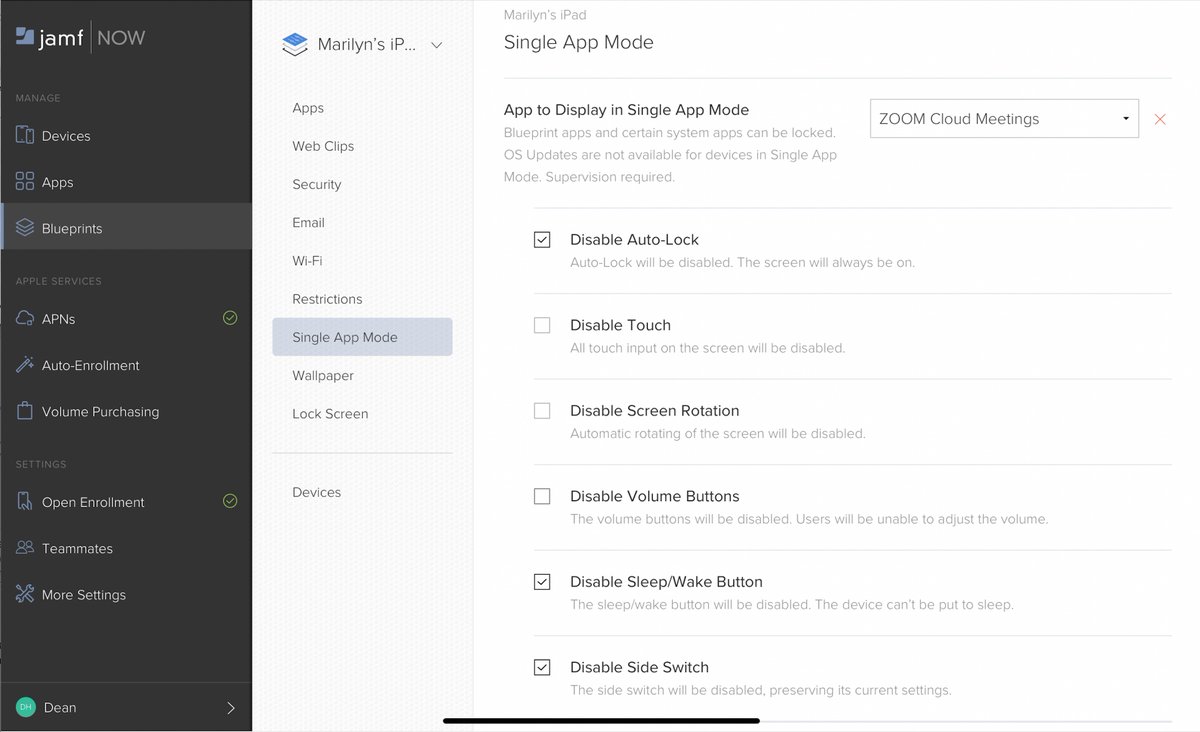This screenshot has width=1200, height=732.
Task: Check the Disable Touch box
Action: pos(542,325)
